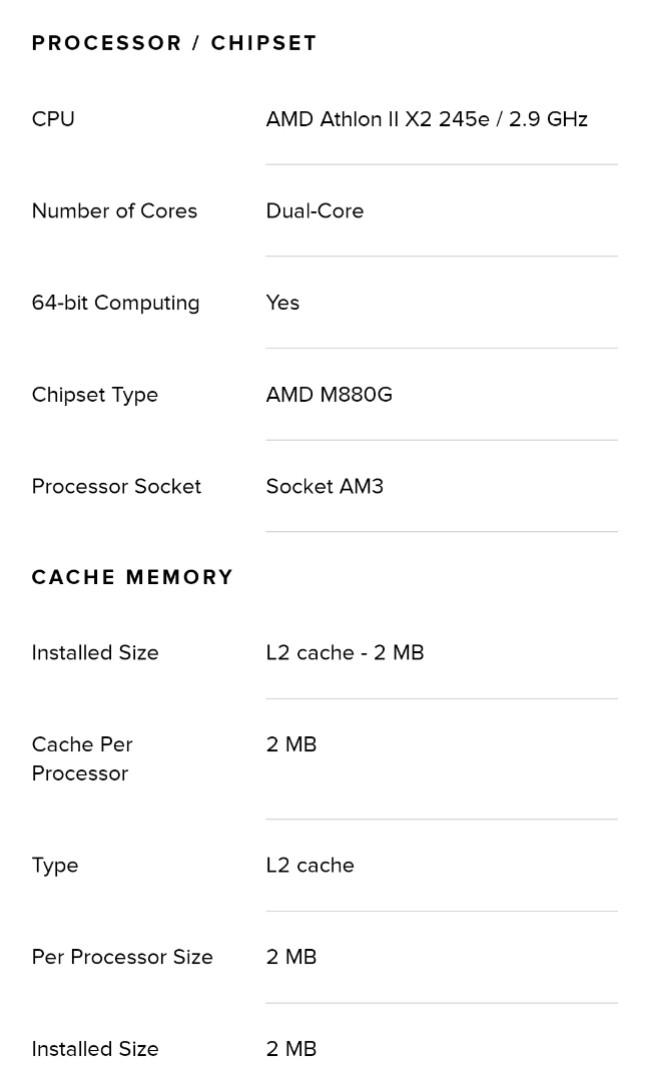This screenshot has height=1080, width=647.
Task: Select the L2 cache - 2 MB value
Action: click(x=344, y=653)
